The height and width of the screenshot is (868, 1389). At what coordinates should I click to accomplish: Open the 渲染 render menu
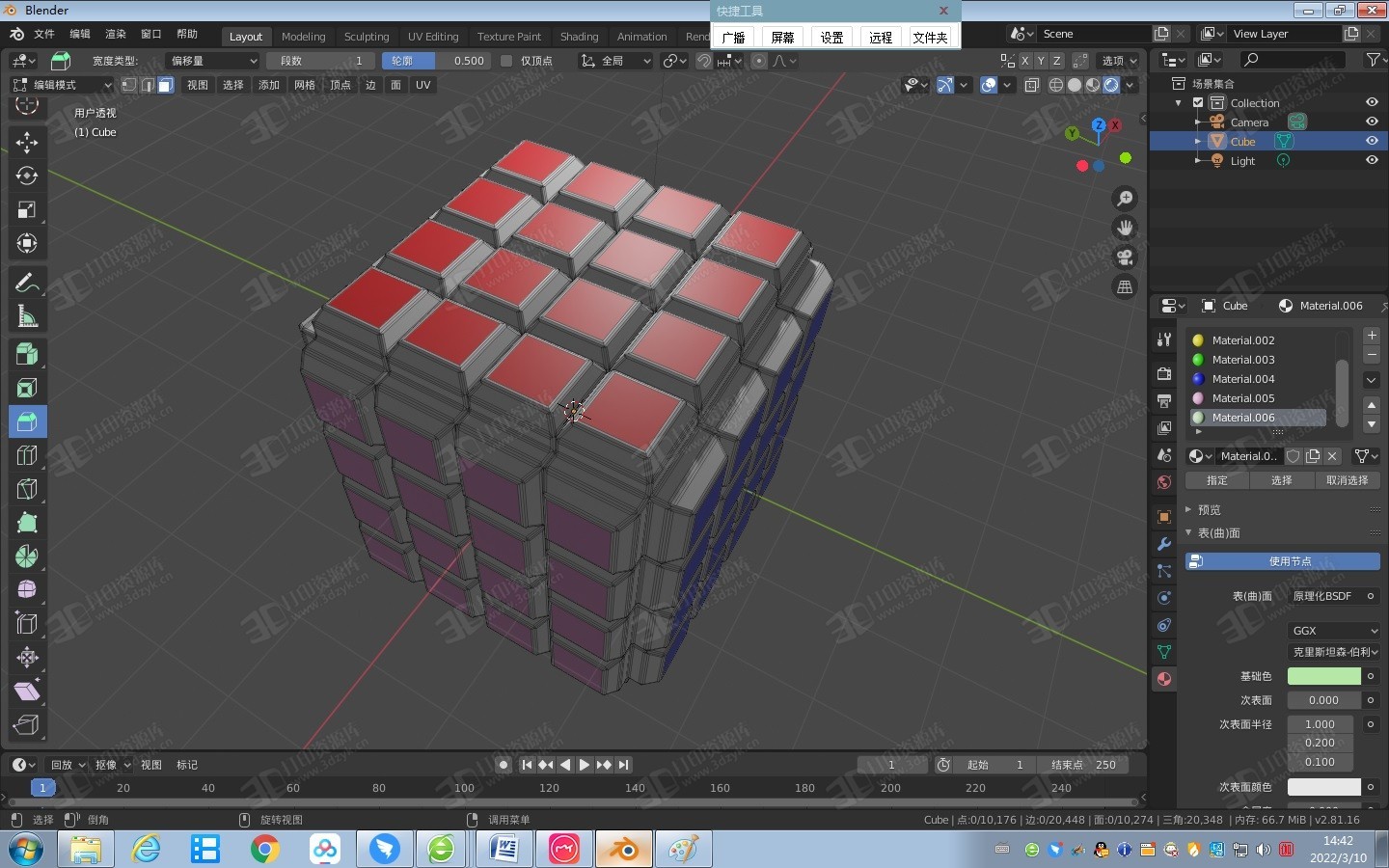[116, 34]
